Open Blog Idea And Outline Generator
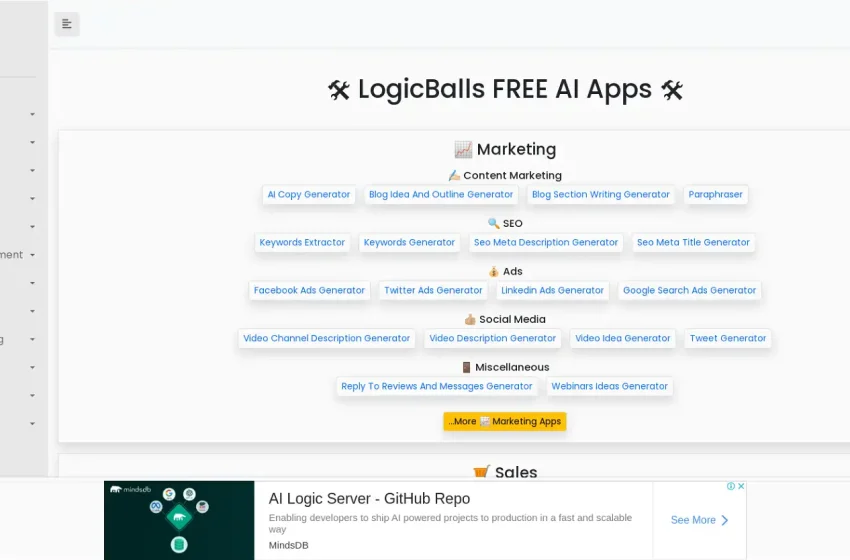The height and width of the screenshot is (560, 850). (x=441, y=195)
